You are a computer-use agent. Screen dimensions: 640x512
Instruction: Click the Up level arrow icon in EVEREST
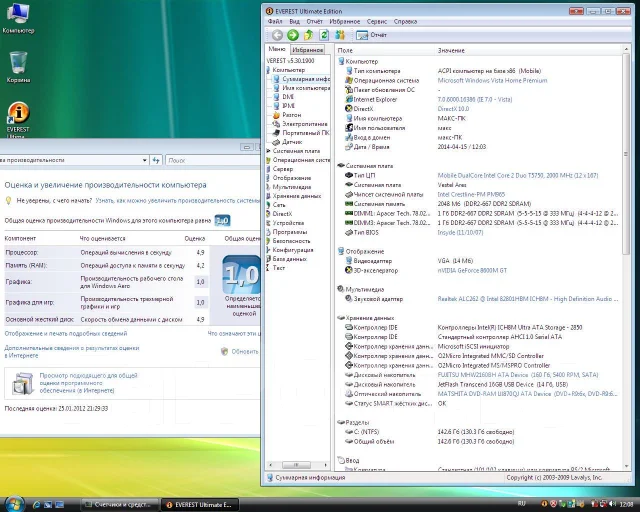pos(309,35)
